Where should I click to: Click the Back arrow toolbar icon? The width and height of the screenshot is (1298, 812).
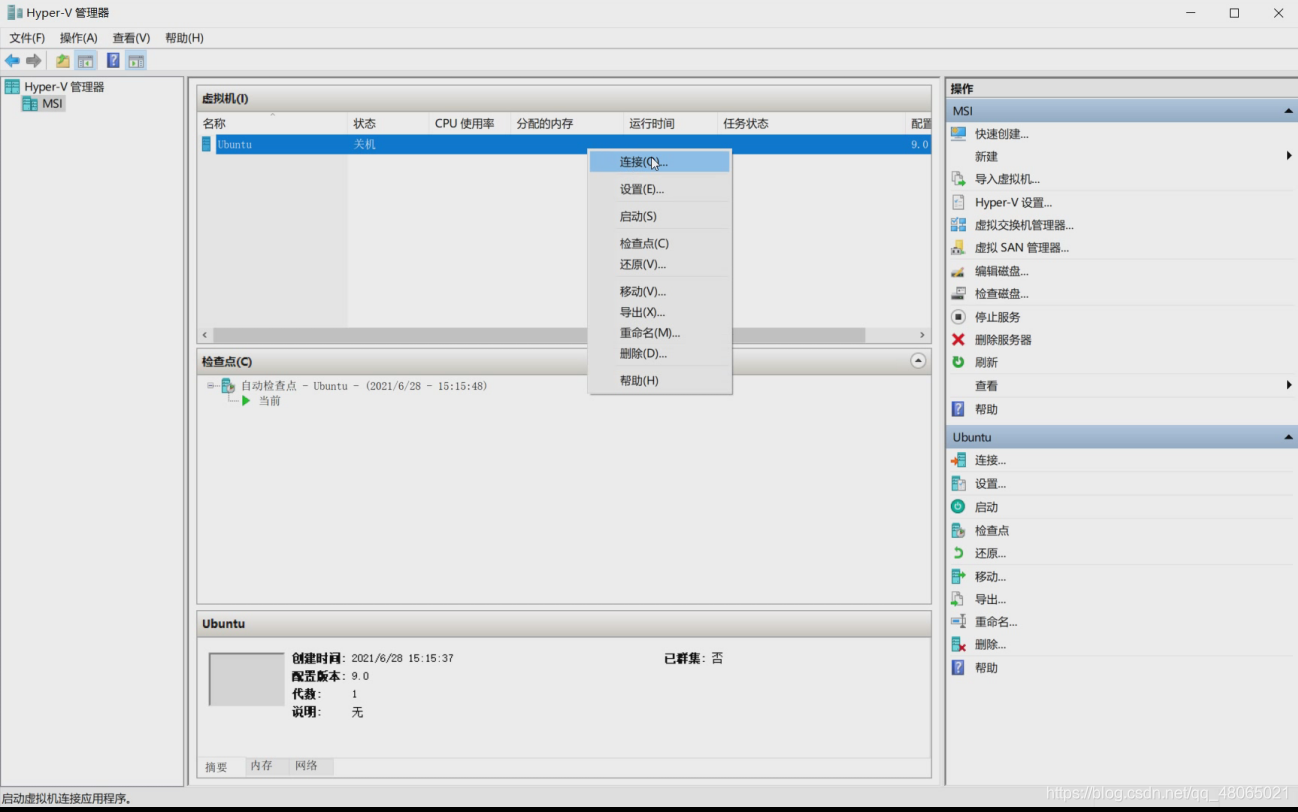(12, 61)
